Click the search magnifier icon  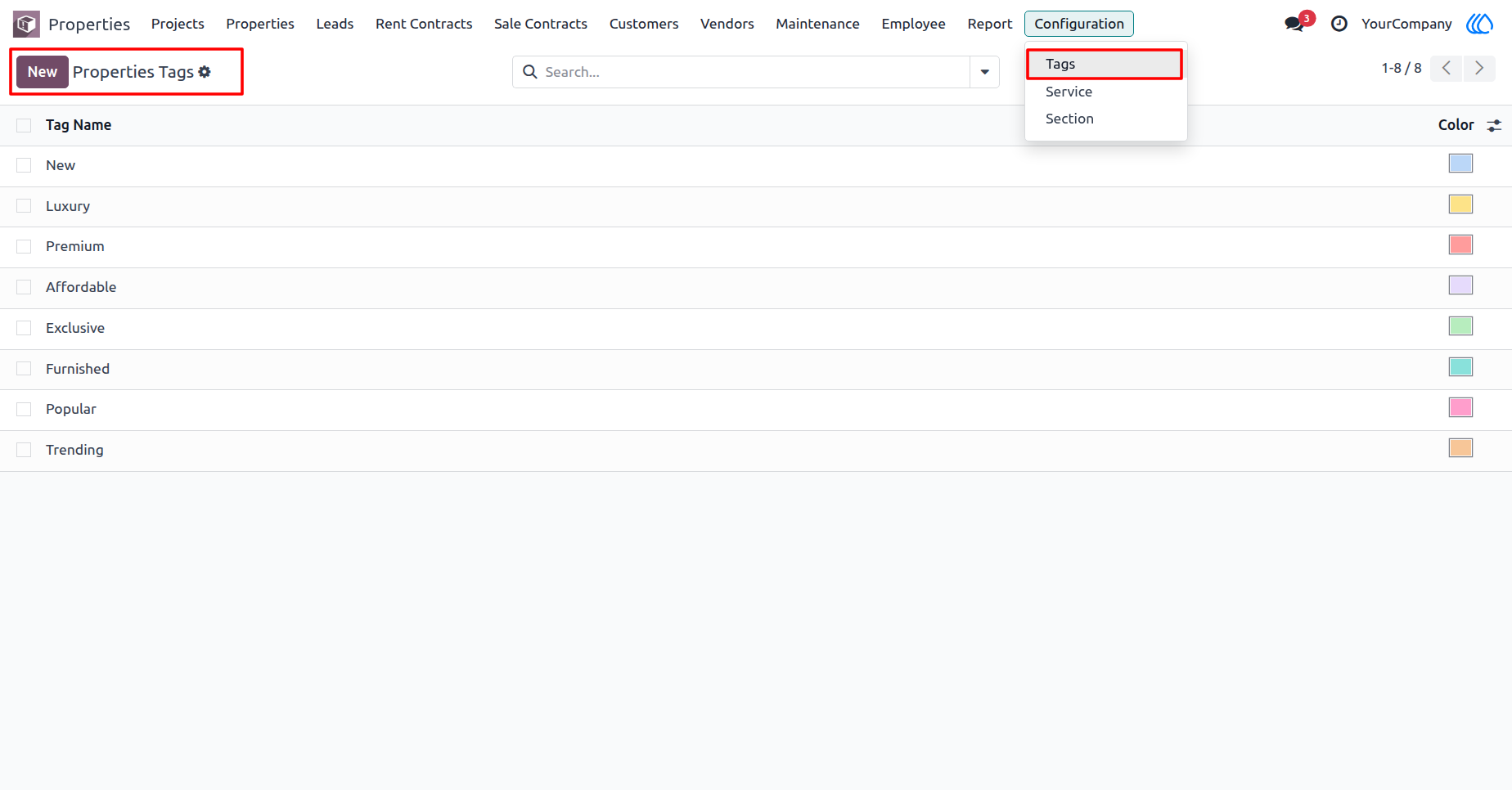[x=530, y=72]
